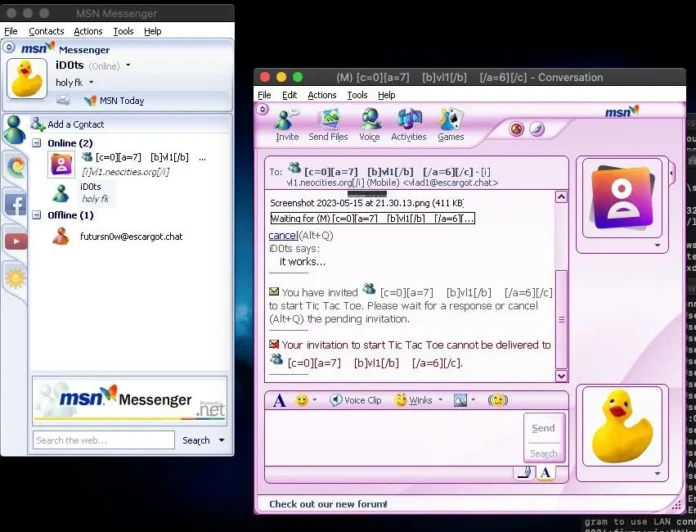Screen dimensions: 696x532
Task: Open the Facebook sidebar tab
Action: [x=15, y=205]
